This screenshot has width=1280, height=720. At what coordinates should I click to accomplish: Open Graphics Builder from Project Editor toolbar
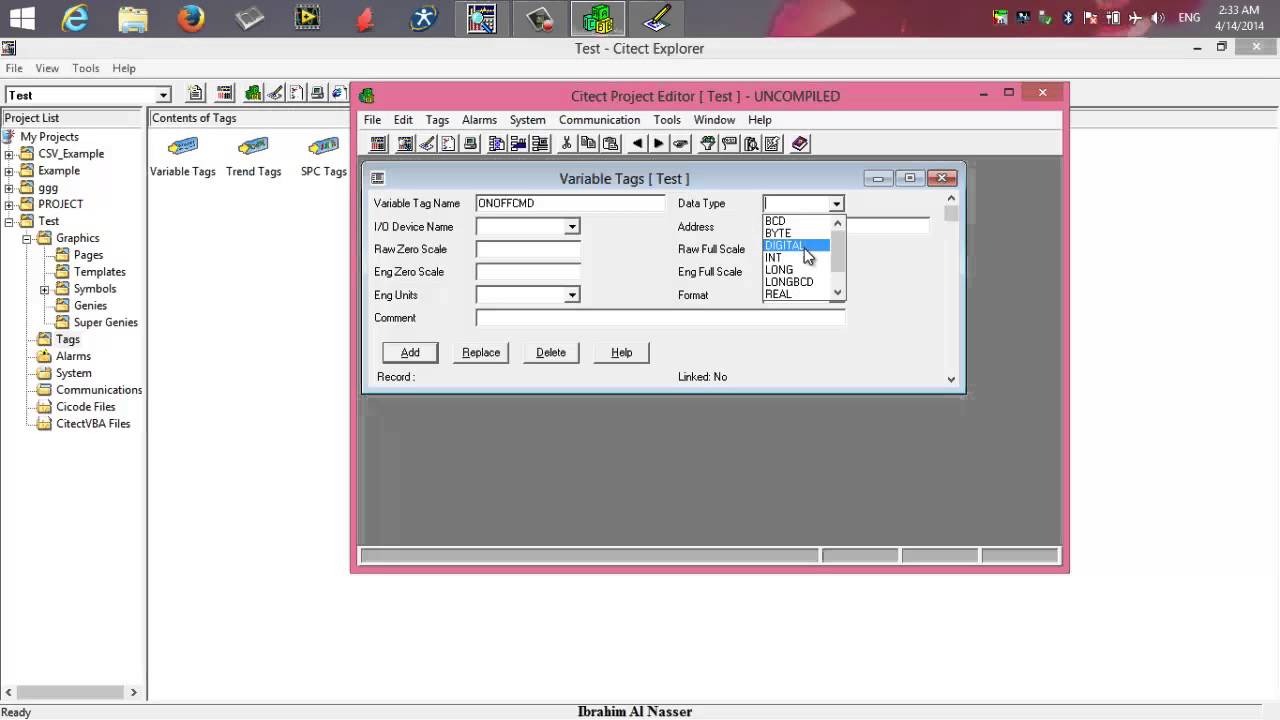coord(405,143)
